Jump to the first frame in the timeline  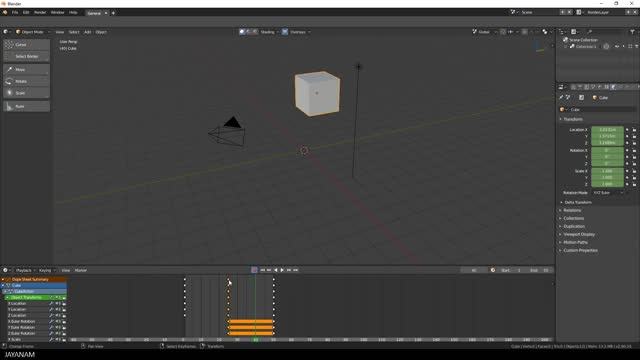click(x=262, y=270)
